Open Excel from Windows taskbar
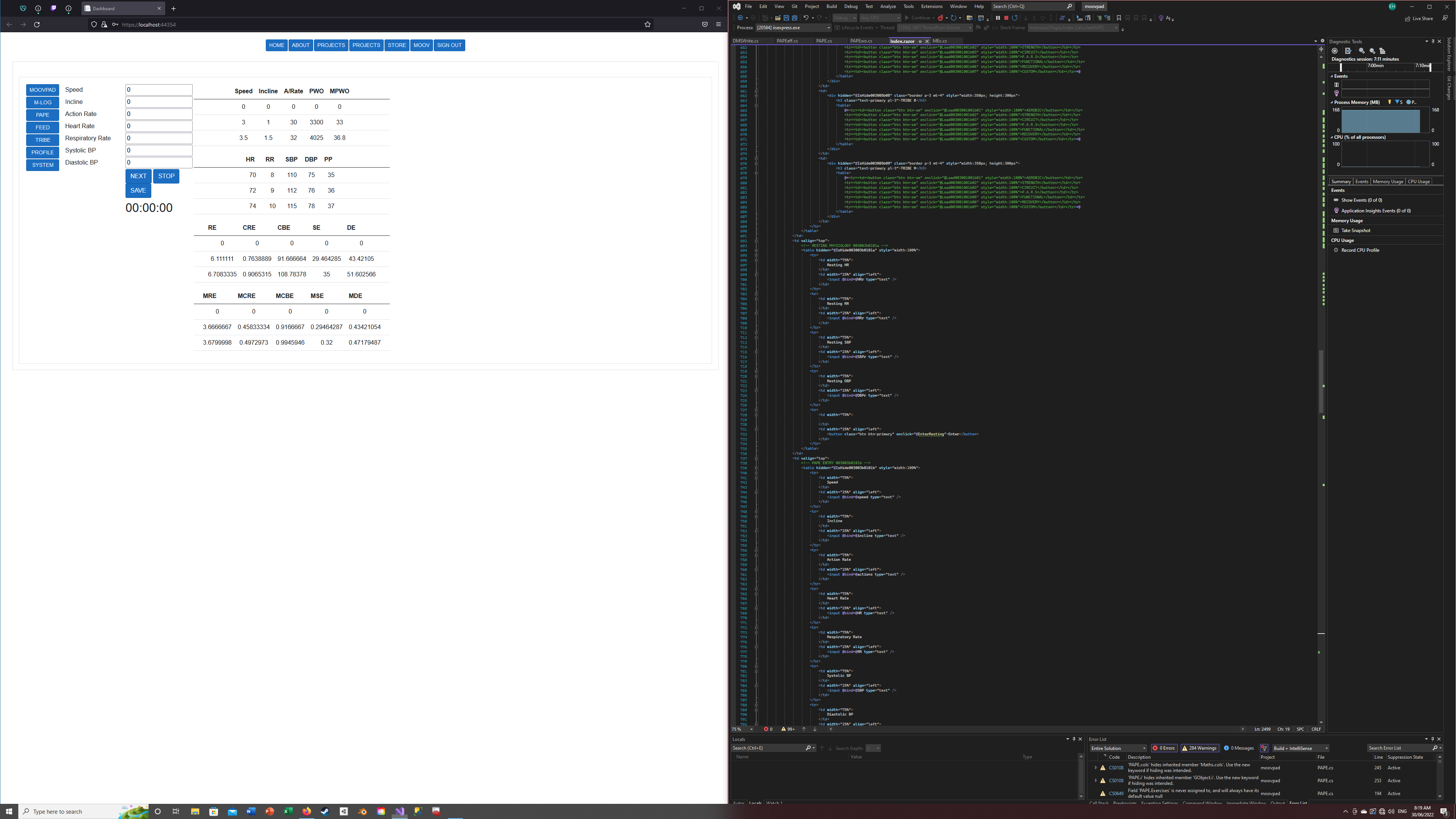The image size is (1456, 819). point(288,811)
